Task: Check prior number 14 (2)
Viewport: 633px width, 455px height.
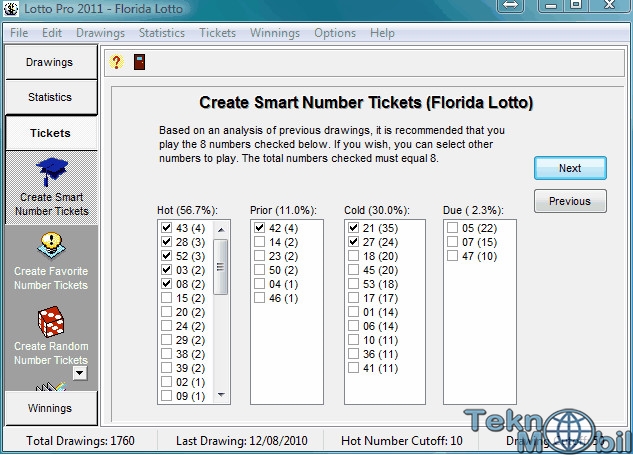Action: click(260, 242)
